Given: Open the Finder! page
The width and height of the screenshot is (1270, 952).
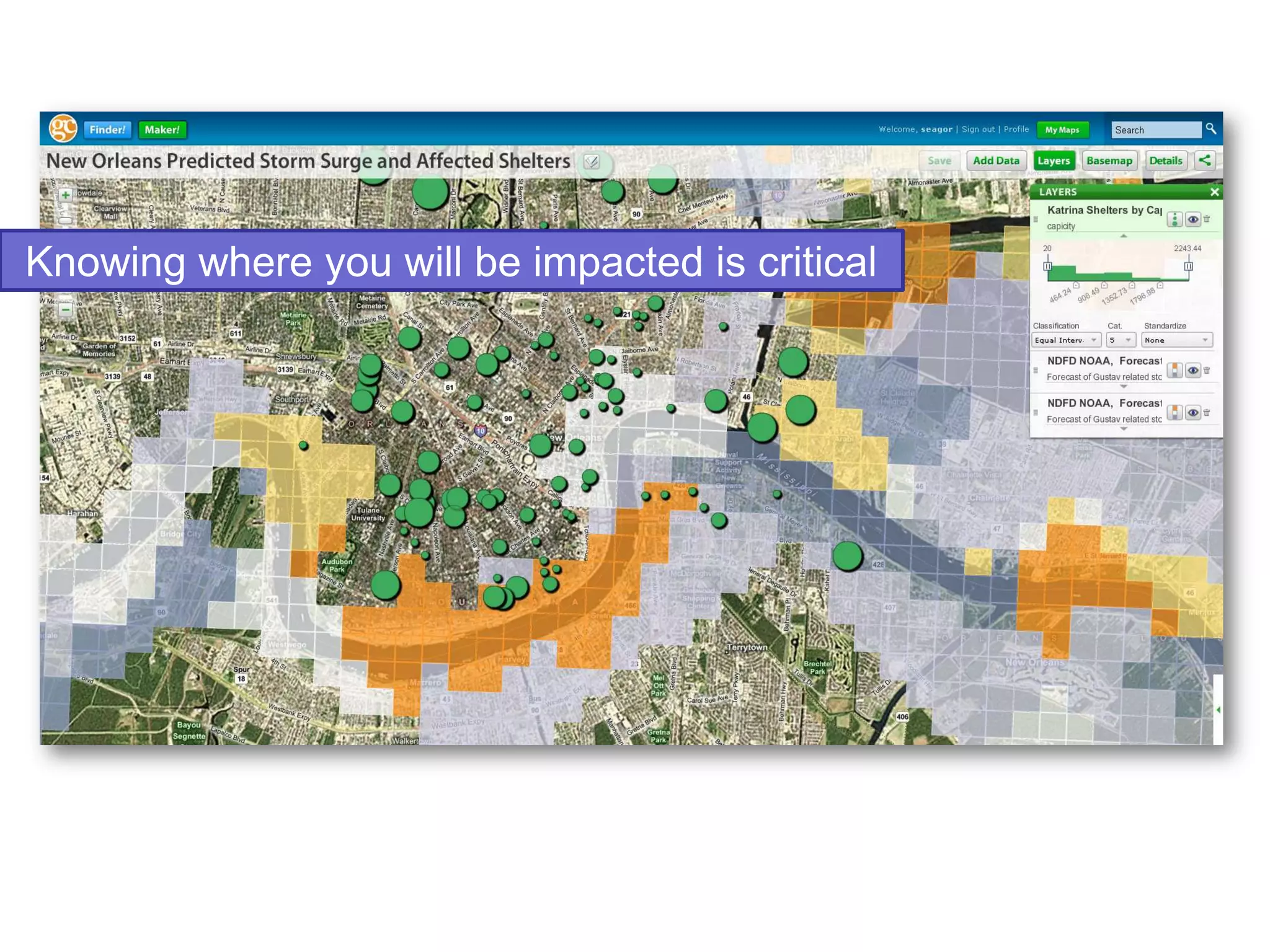Looking at the screenshot, I should coord(107,130).
